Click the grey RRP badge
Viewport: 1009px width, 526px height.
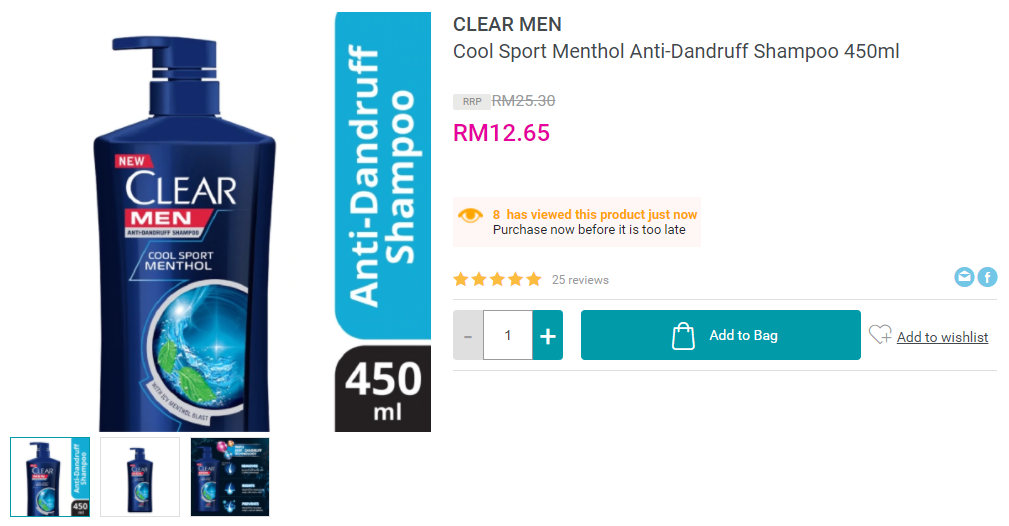tap(472, 102)
